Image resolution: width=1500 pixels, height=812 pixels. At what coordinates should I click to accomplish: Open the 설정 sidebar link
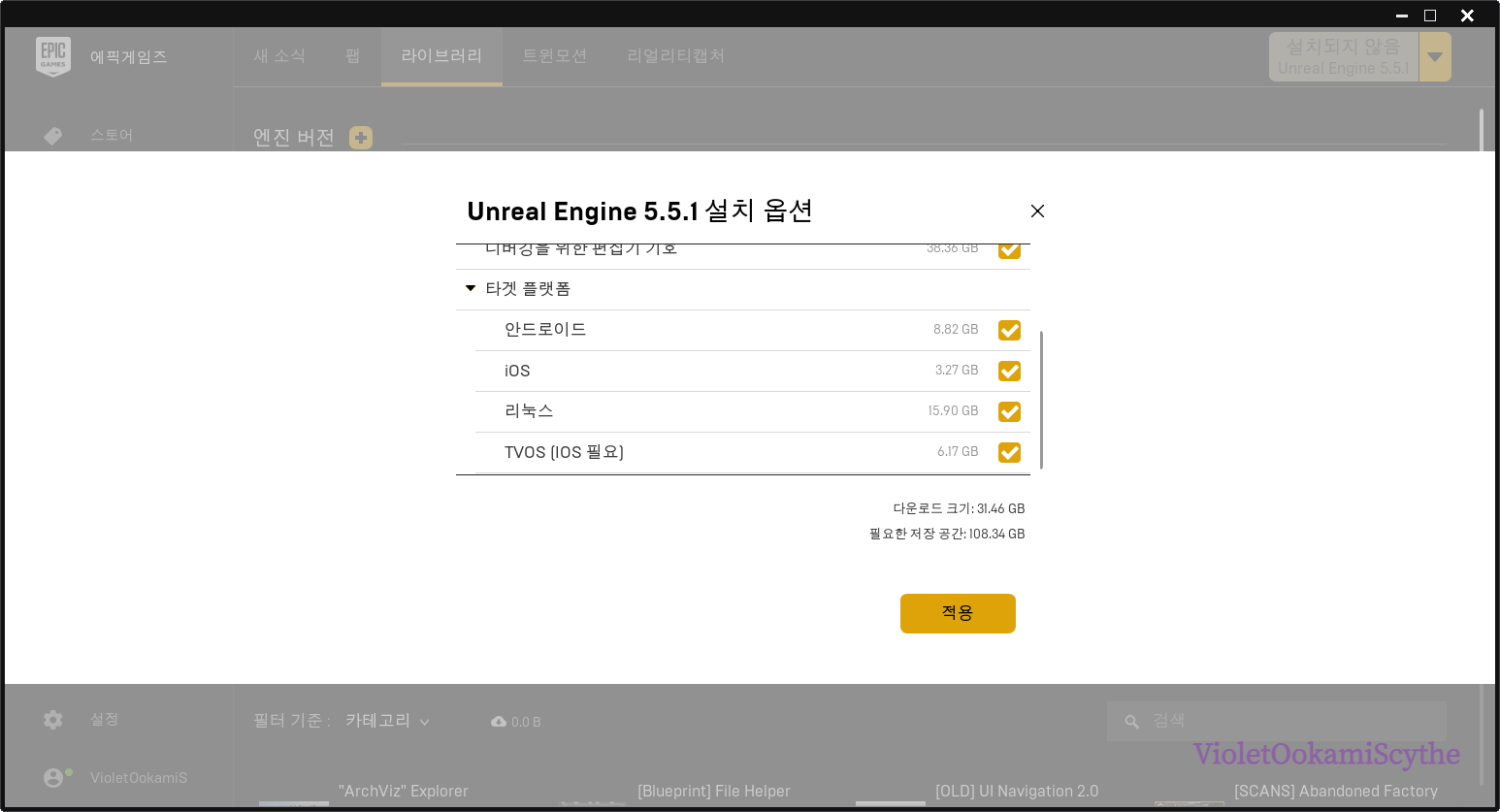104,720
